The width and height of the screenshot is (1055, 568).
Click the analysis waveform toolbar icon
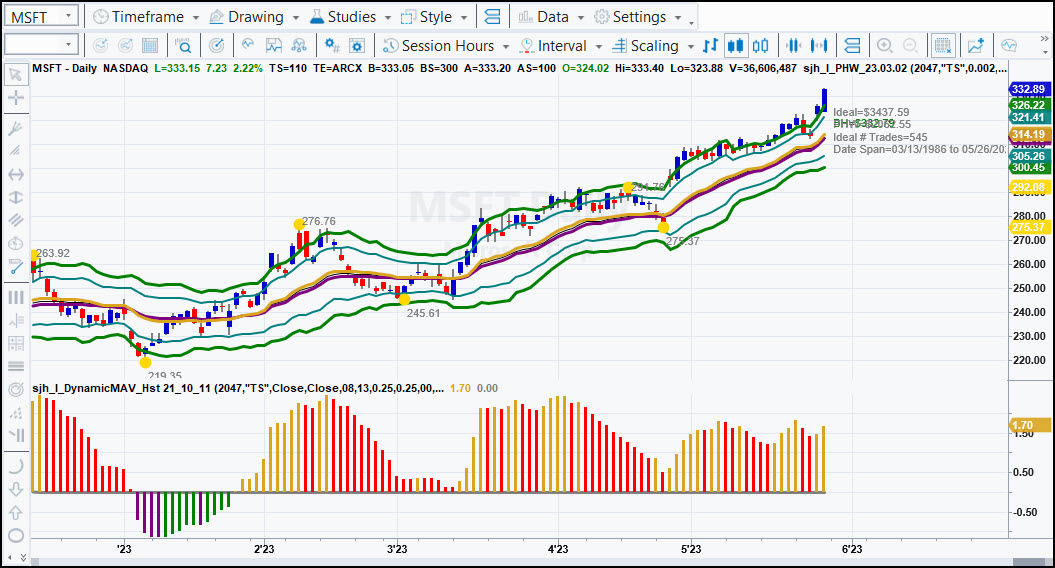pos(248,45)
